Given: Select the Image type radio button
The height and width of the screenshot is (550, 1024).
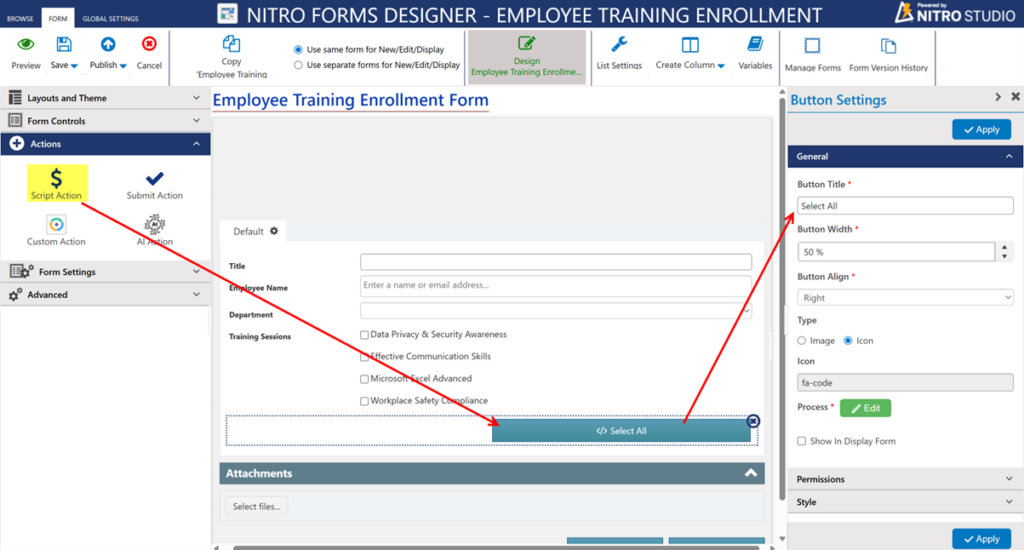Looking at the screenshot, I should pyautogui.click(x=802, y=341).
